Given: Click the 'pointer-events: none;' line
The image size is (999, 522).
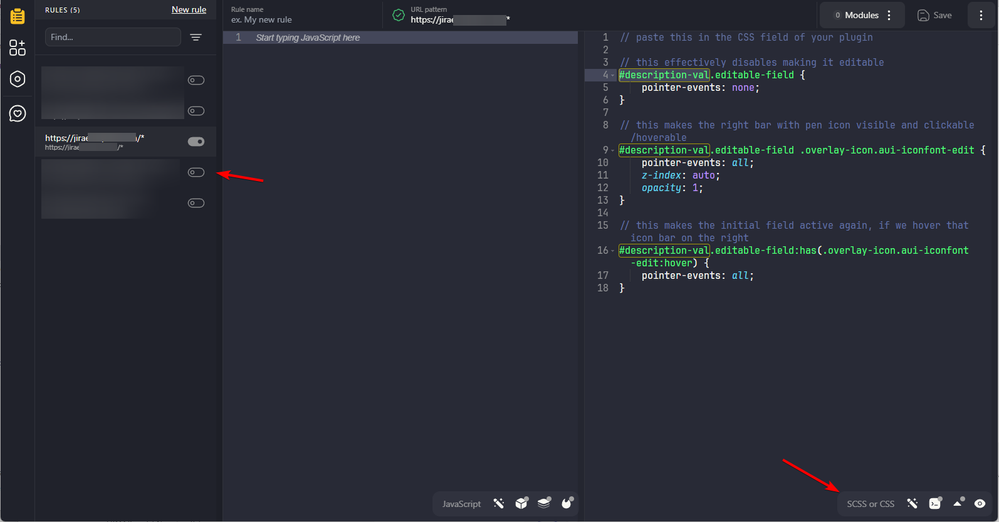Looking at the screenshot, I should (700, 88).
